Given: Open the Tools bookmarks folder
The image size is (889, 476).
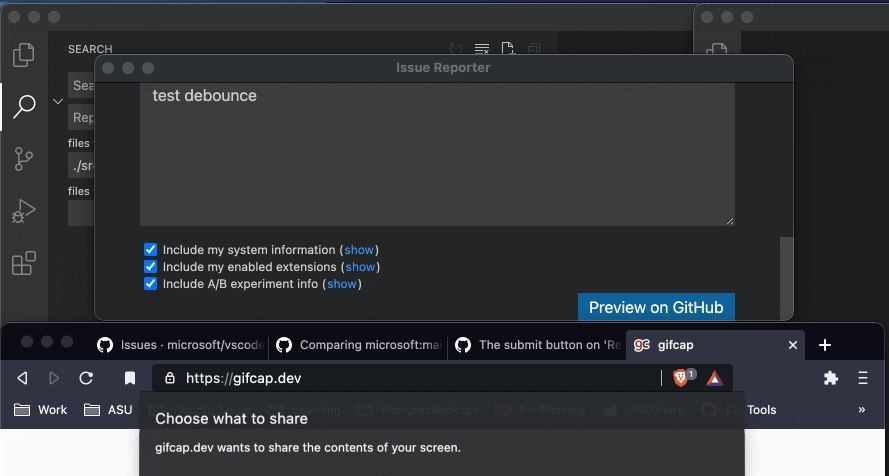Looking at the screenshot, I should tap(761, 410).
